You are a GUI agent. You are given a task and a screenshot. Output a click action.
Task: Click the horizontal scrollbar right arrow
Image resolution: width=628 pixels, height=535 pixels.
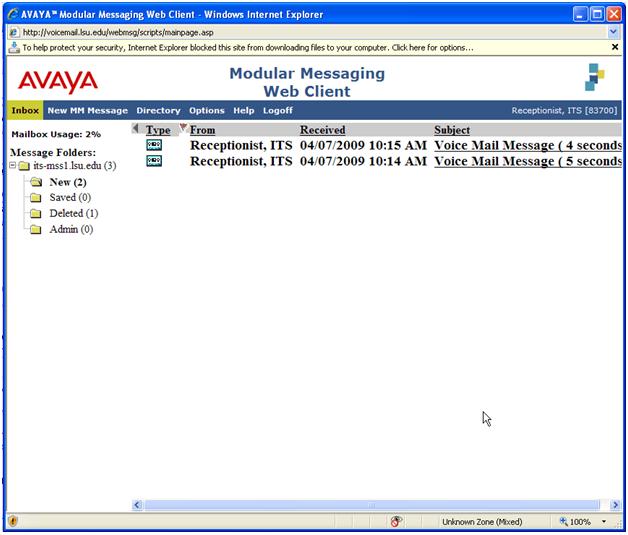coord(615,505)
